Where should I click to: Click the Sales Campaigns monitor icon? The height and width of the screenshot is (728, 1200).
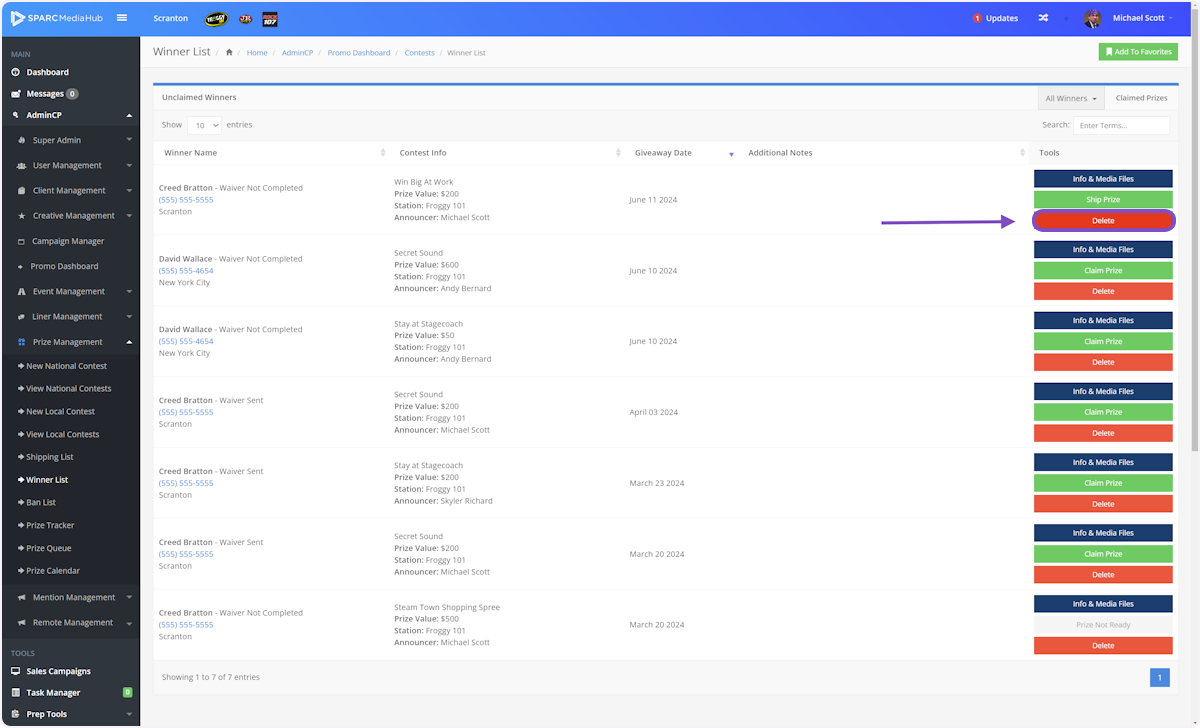16,671
